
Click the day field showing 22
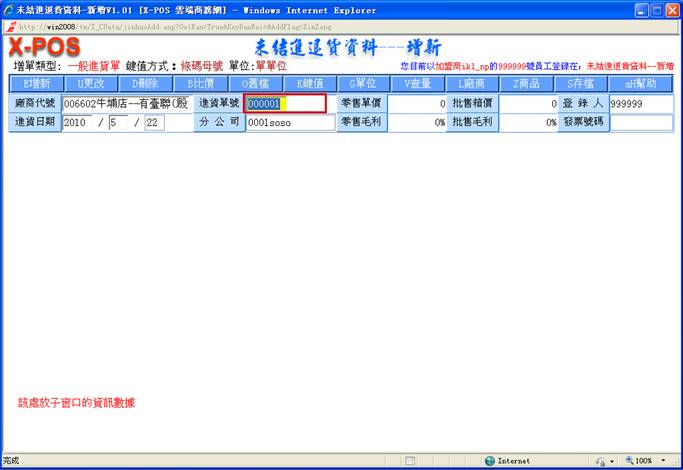(x=155, y=122)
